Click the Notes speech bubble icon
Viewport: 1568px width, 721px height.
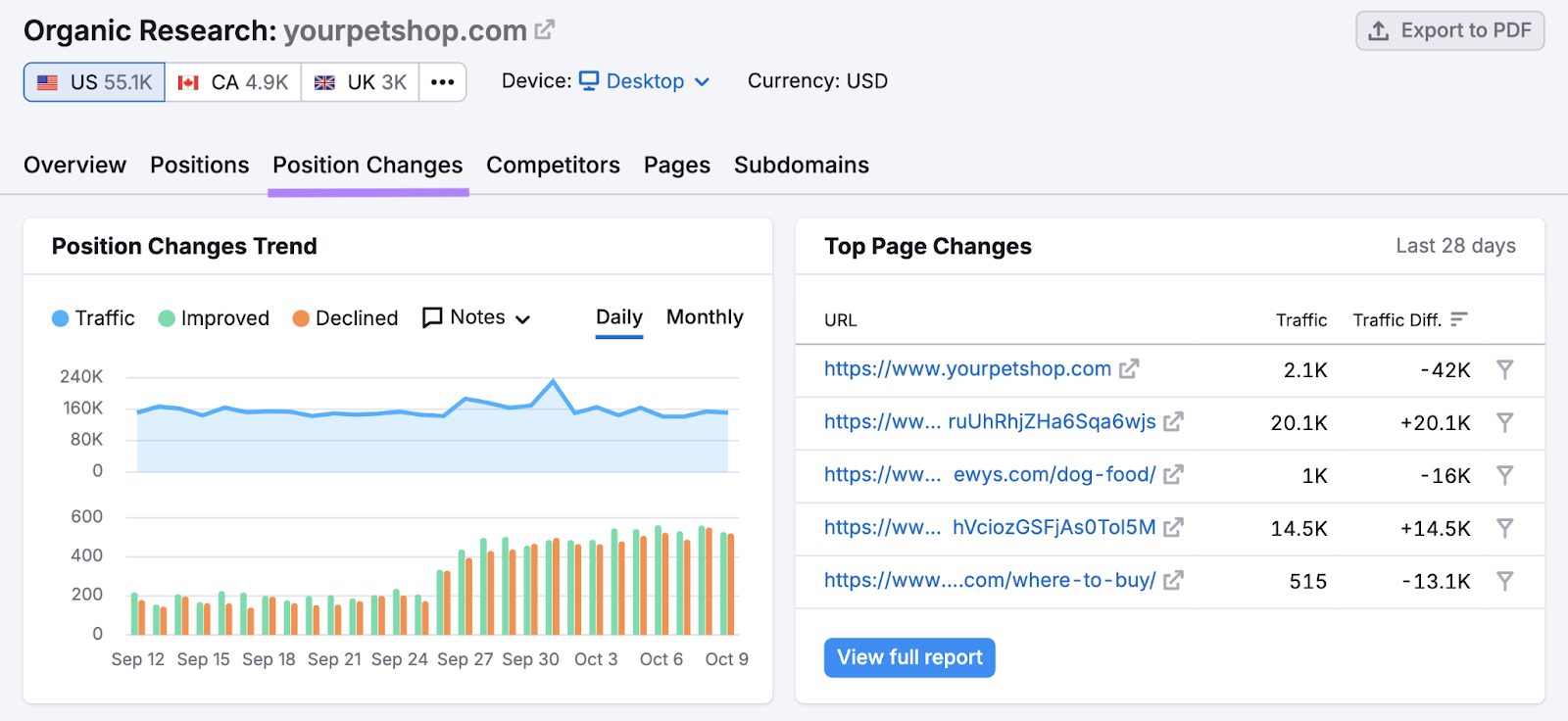[x=432, y=317]
